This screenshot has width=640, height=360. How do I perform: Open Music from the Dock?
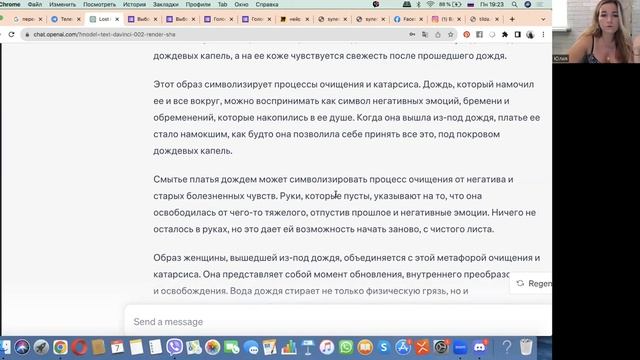tap(327, 347)
